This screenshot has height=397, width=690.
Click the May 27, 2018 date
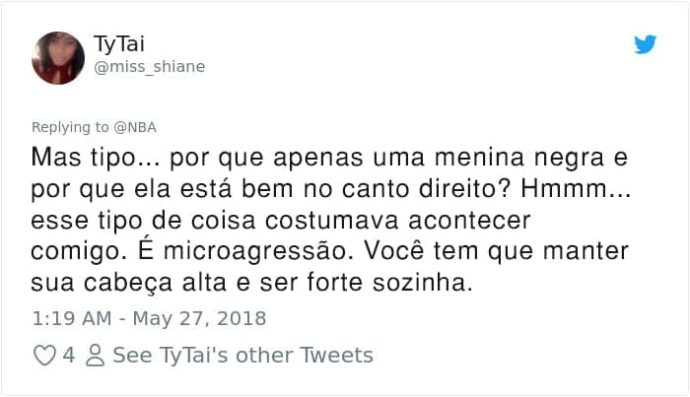coord(199,318)
